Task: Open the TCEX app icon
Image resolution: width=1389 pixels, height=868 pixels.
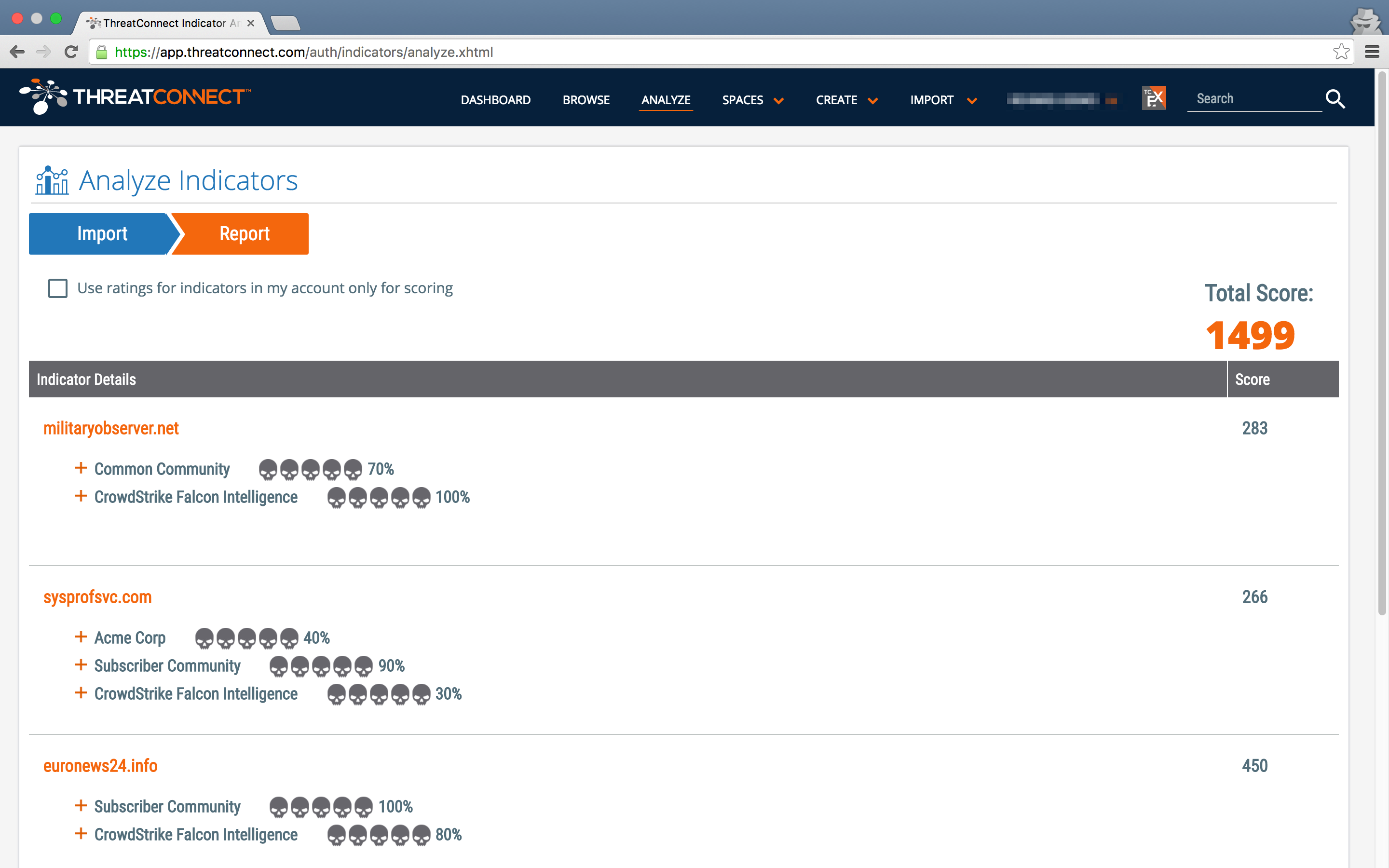Action: tap(1154, 98)
